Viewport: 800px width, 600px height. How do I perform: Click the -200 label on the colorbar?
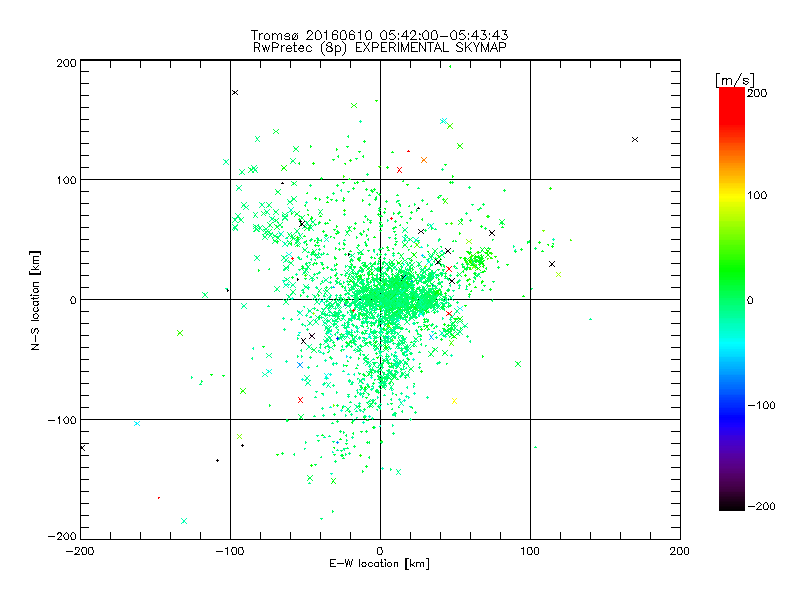(x=761, y=506)
